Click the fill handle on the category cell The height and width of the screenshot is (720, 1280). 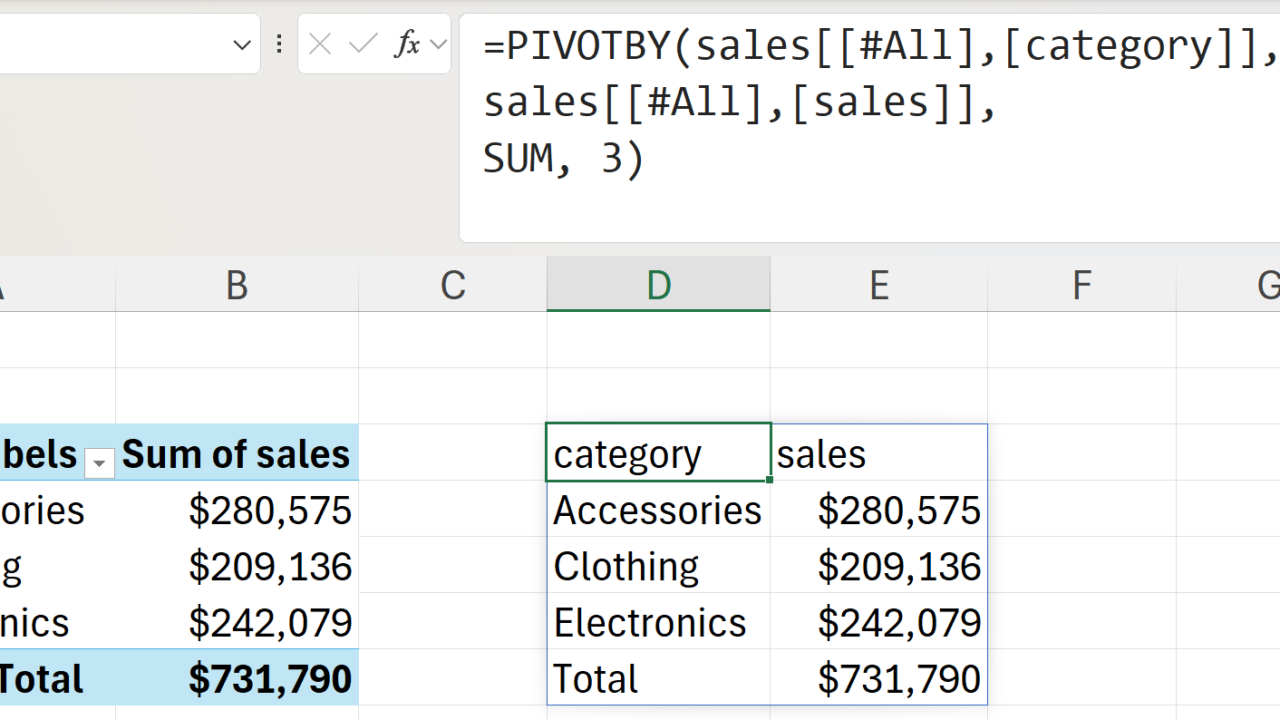coord(770,480)
